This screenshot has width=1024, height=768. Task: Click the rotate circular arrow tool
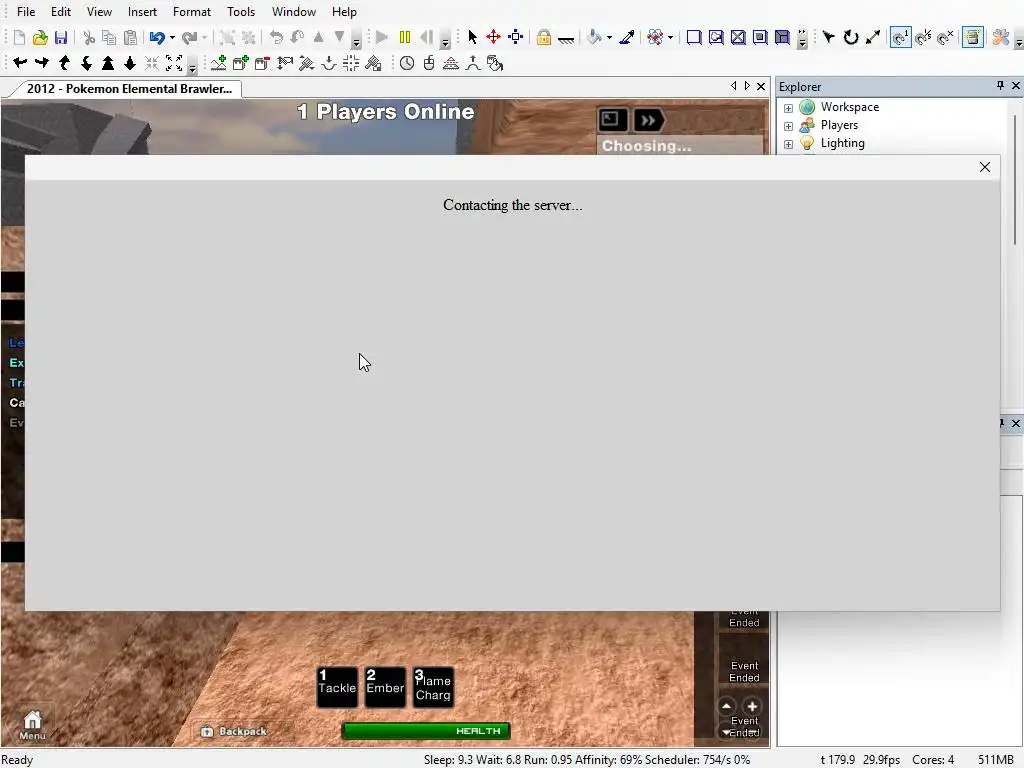coord(851,37)
